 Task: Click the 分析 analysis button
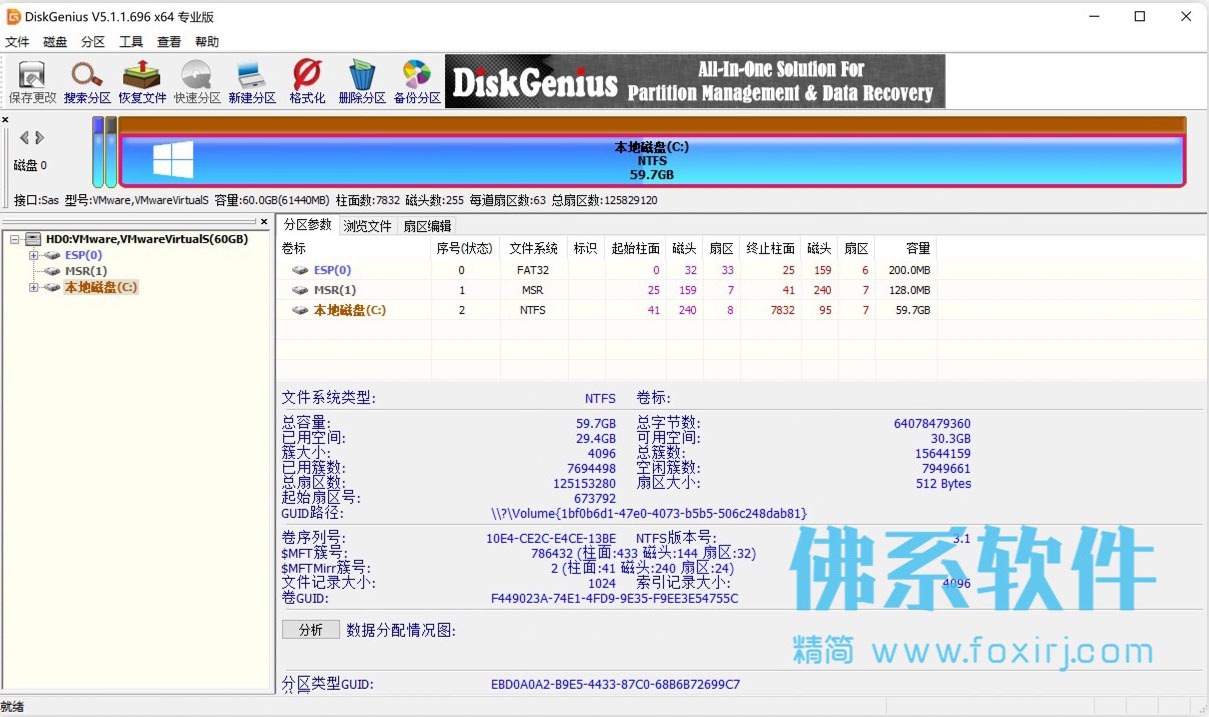[310, 629]
